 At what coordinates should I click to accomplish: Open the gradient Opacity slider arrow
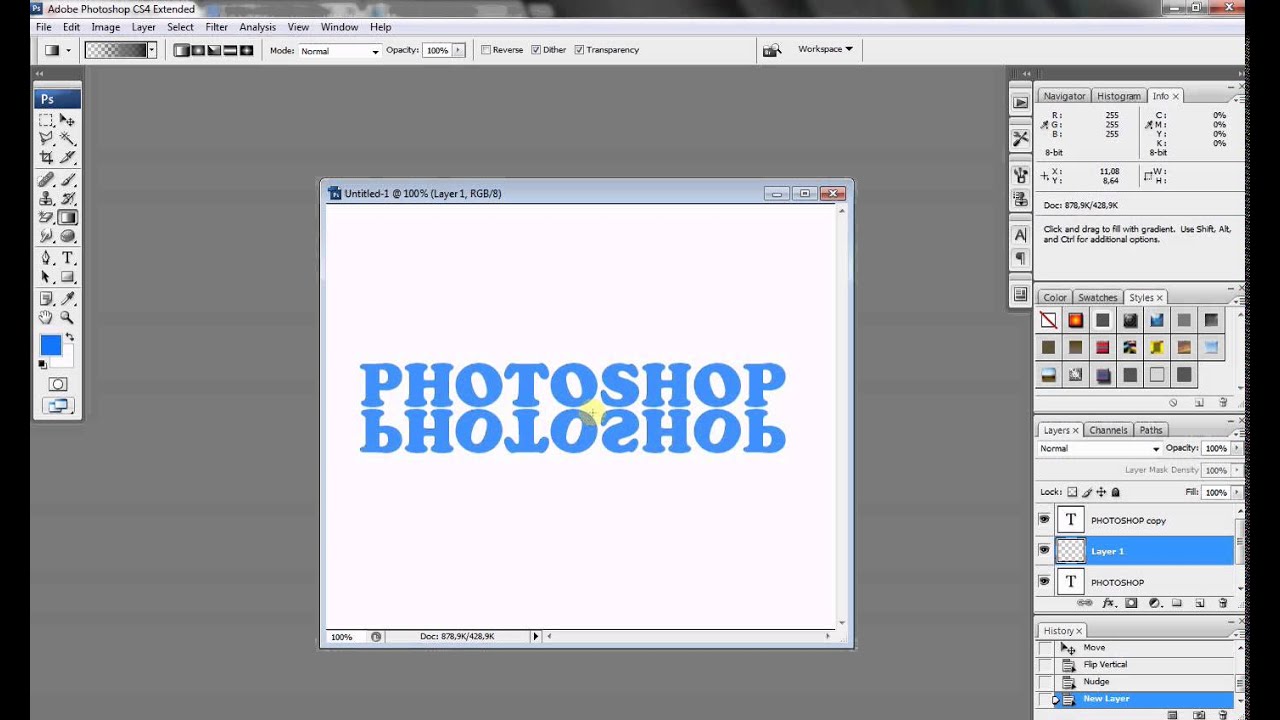(x=459, y=50)
